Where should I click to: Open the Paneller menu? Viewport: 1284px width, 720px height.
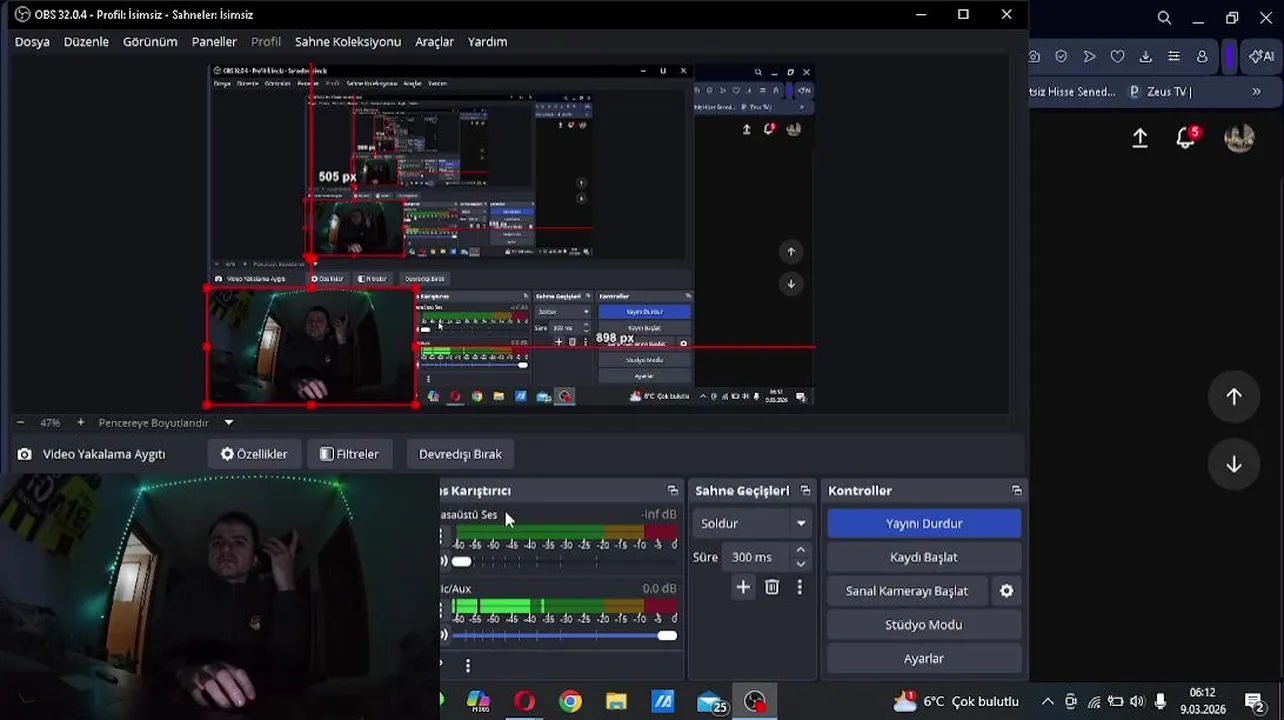pos(214,42)
